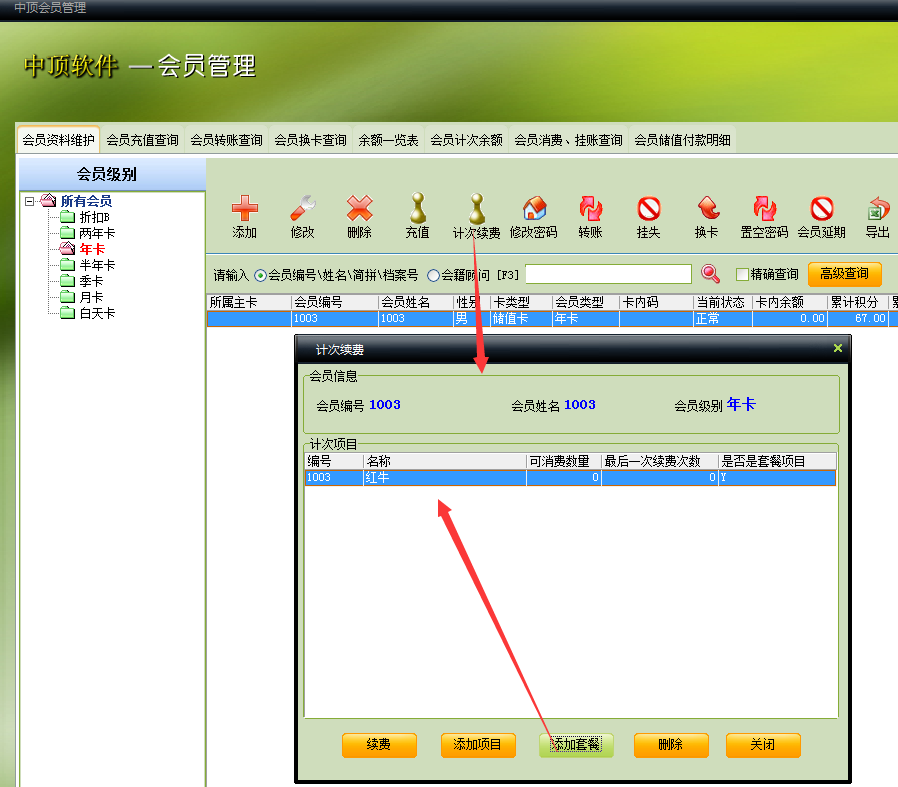
Task: Click the 会员延期 extension icon
Action: tap(822, 208)
